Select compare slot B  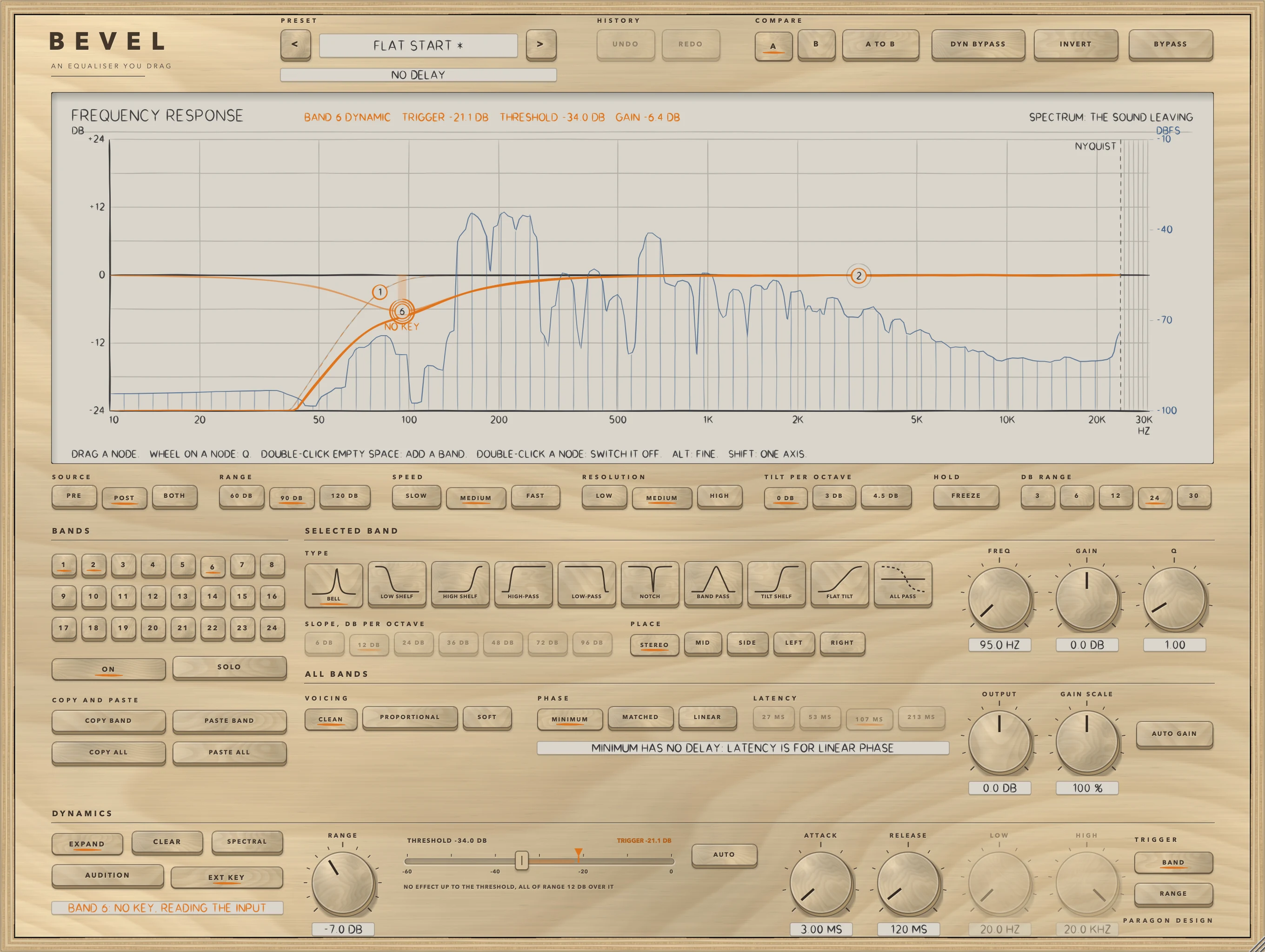click(816, 44)
